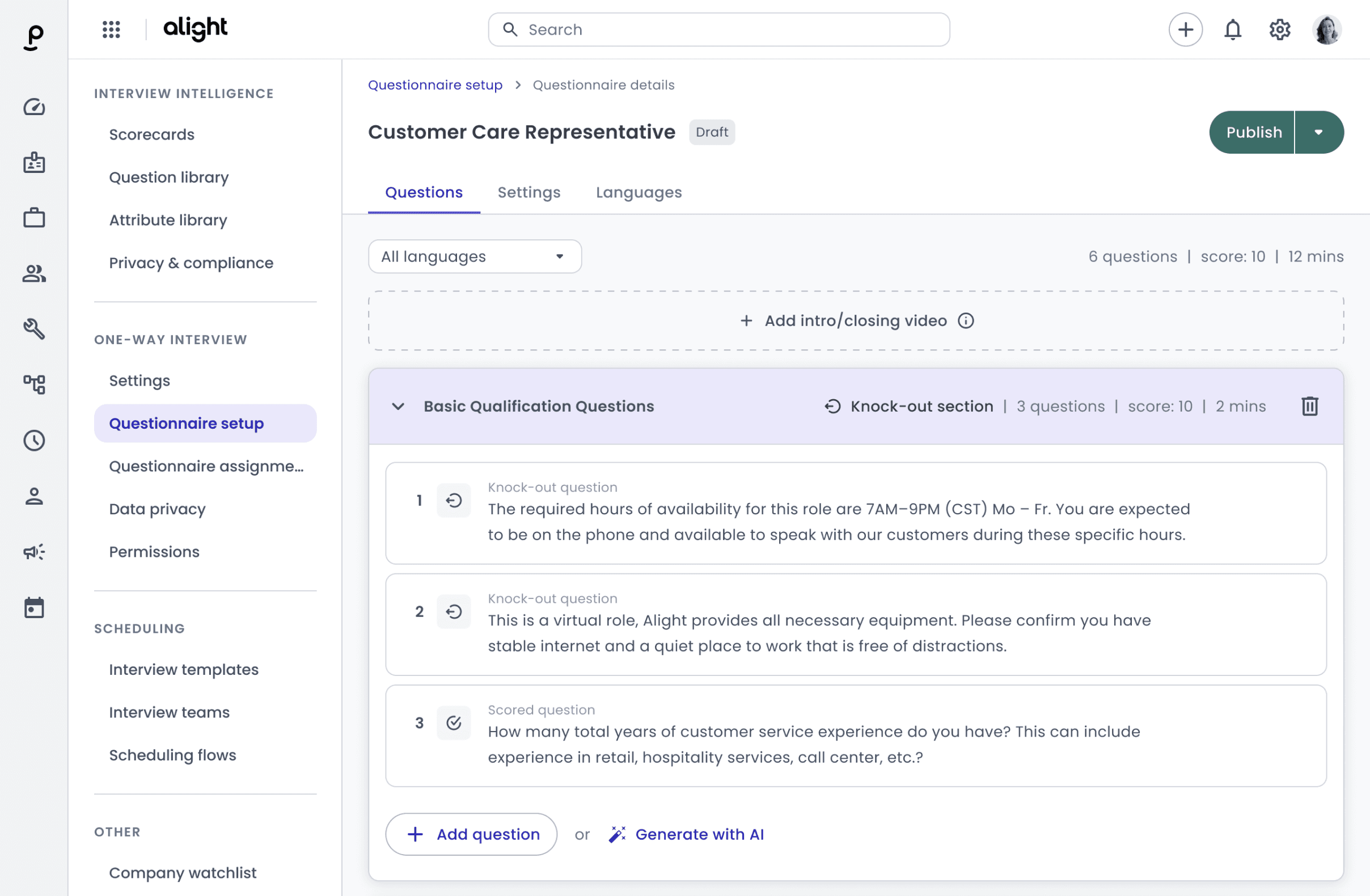This screenshot has height=896, width=1370.
Task: Click the dashboard gauge sidebar icon
Action: [34, 107]
